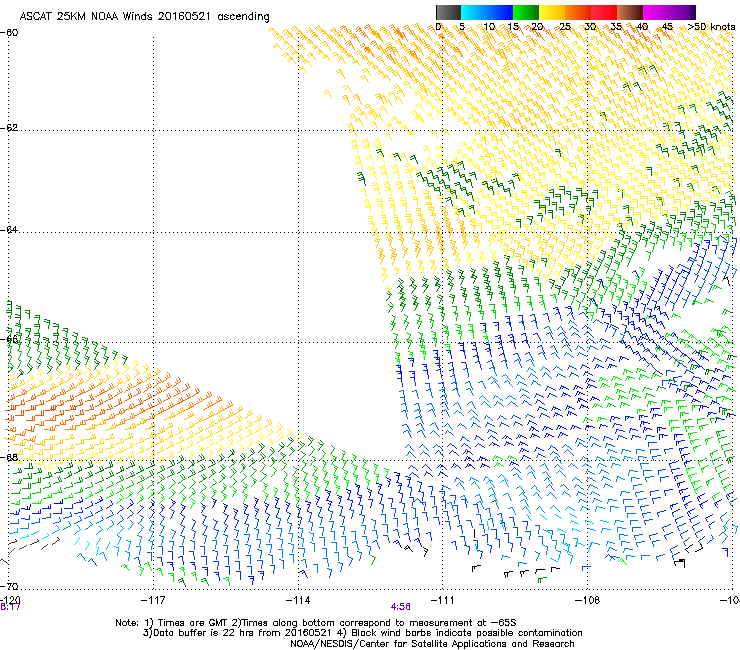Click the gray 0-5 knots color band
The height and width of the screenshot is (650, 740).
click(x=448, y=12)
